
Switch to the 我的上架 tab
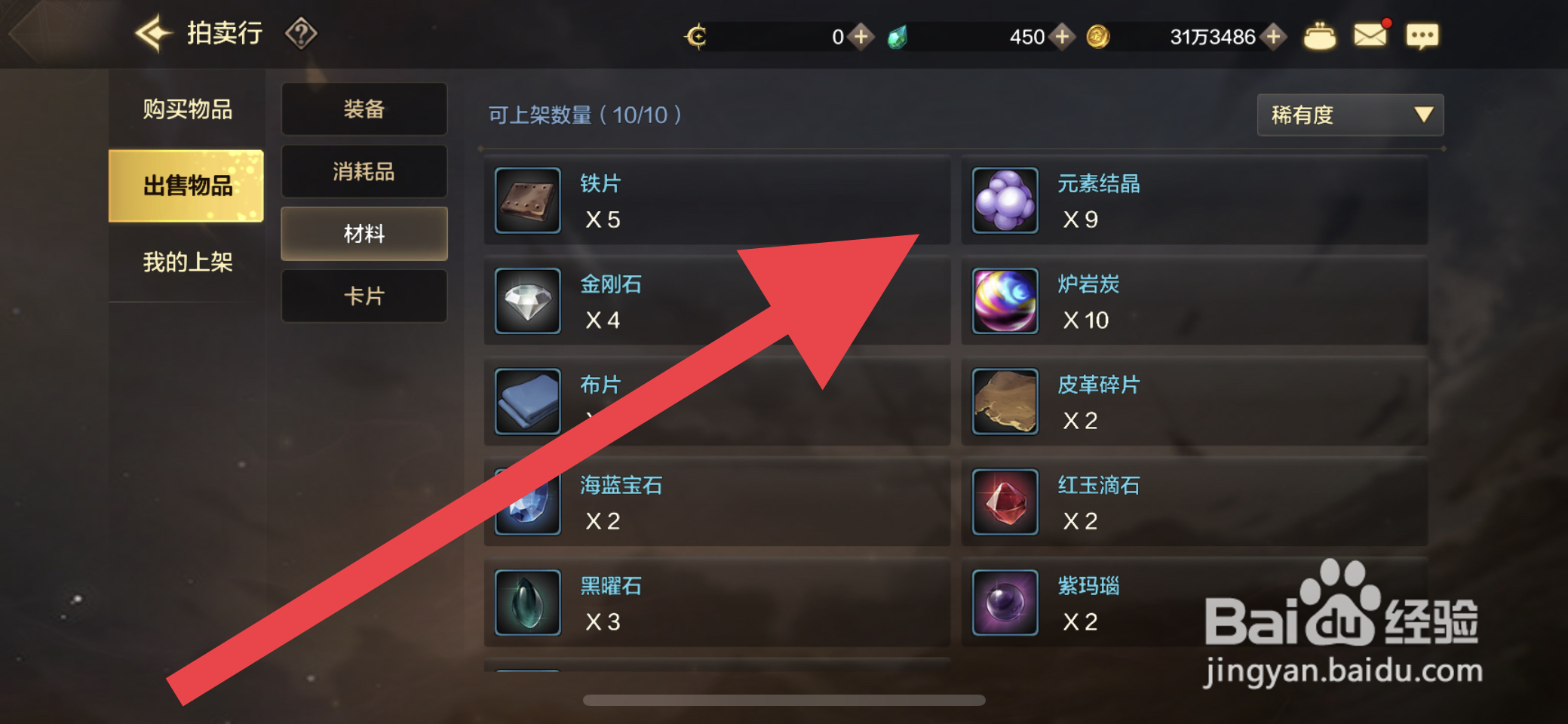pos(187,262)
